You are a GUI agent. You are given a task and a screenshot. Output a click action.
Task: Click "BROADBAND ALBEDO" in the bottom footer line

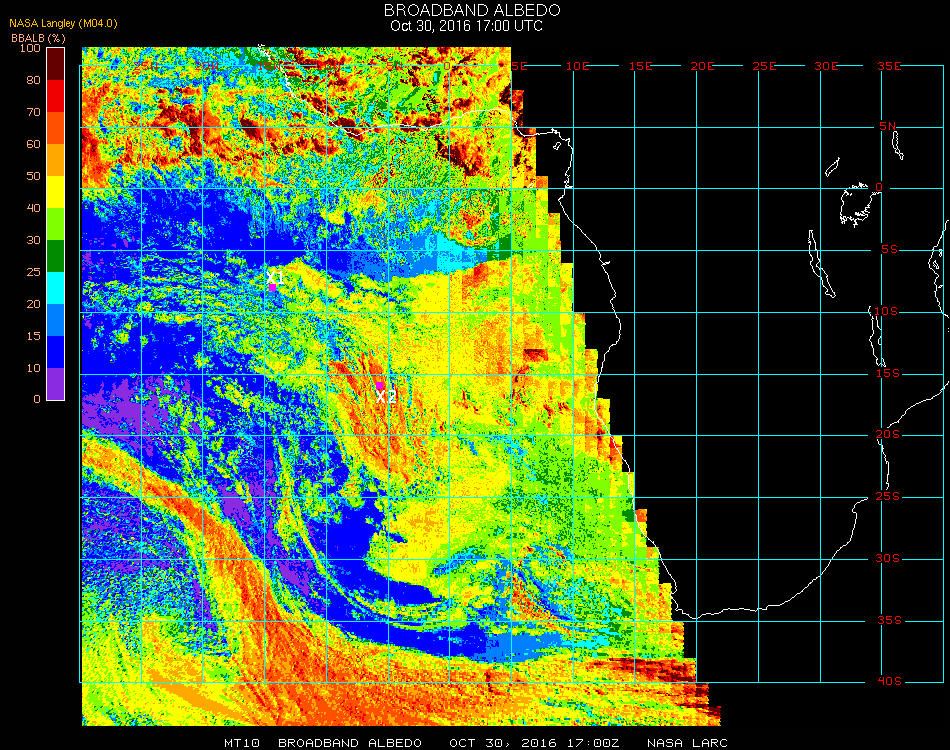click(350, 743)
